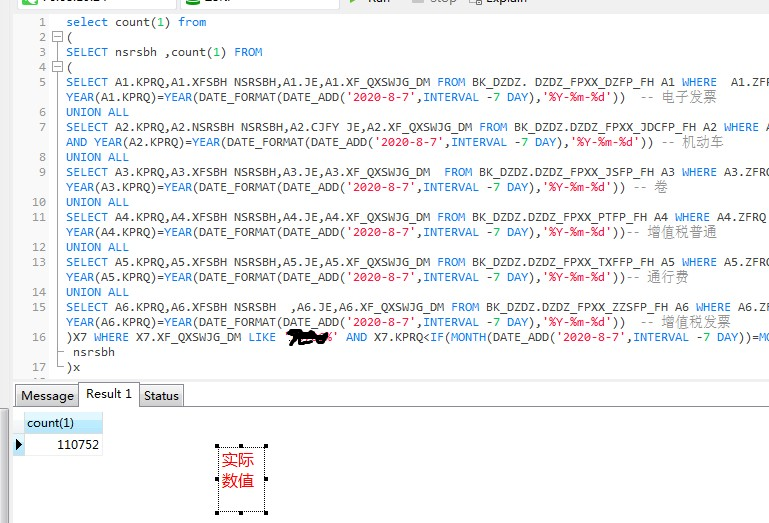Collapse the code fold marker on line 4
The height and width of the screenshot is (523, 769).
pyautogui.click(x=56, y=67)
